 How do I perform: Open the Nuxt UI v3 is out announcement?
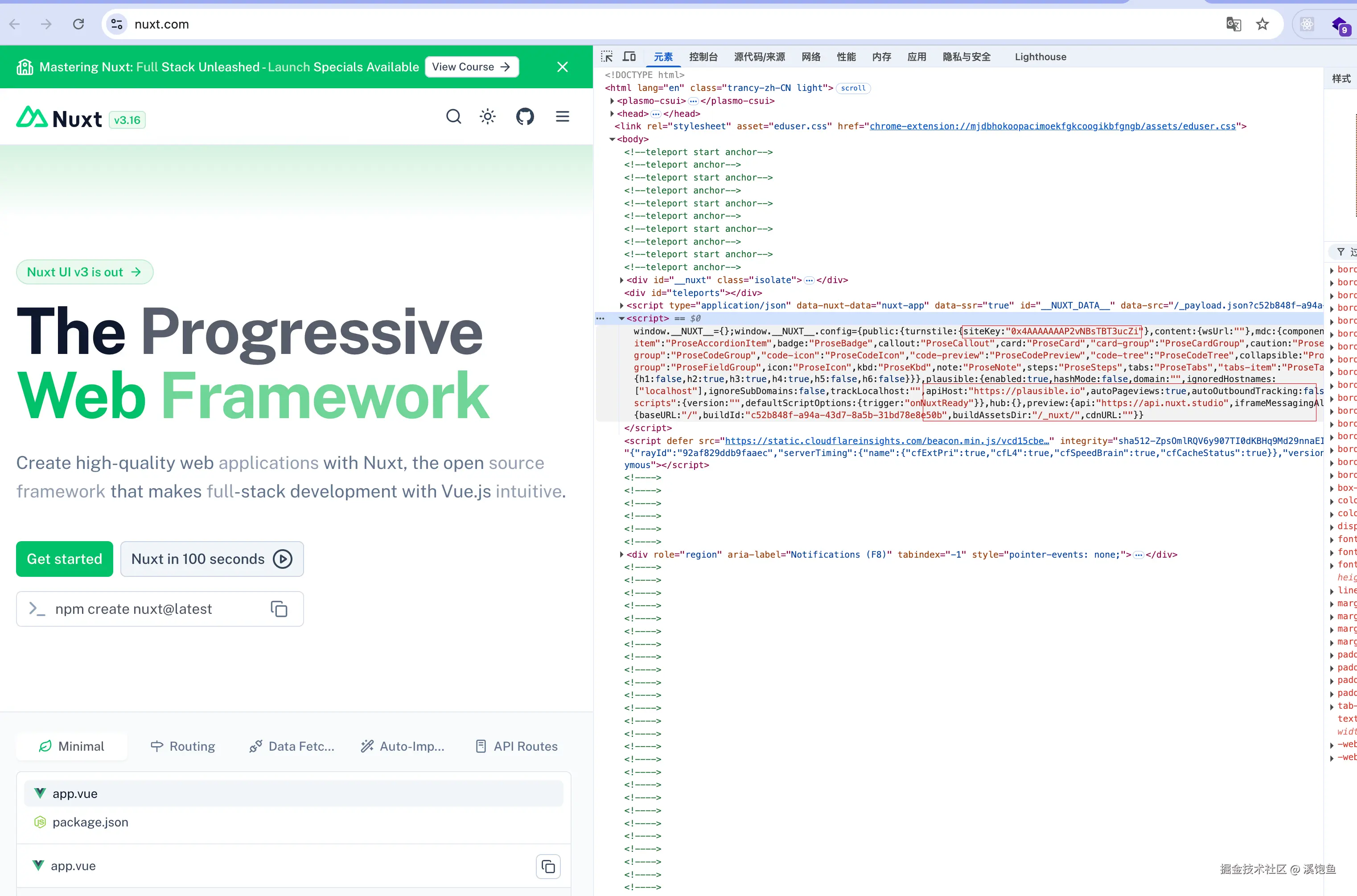pos(84,272)
